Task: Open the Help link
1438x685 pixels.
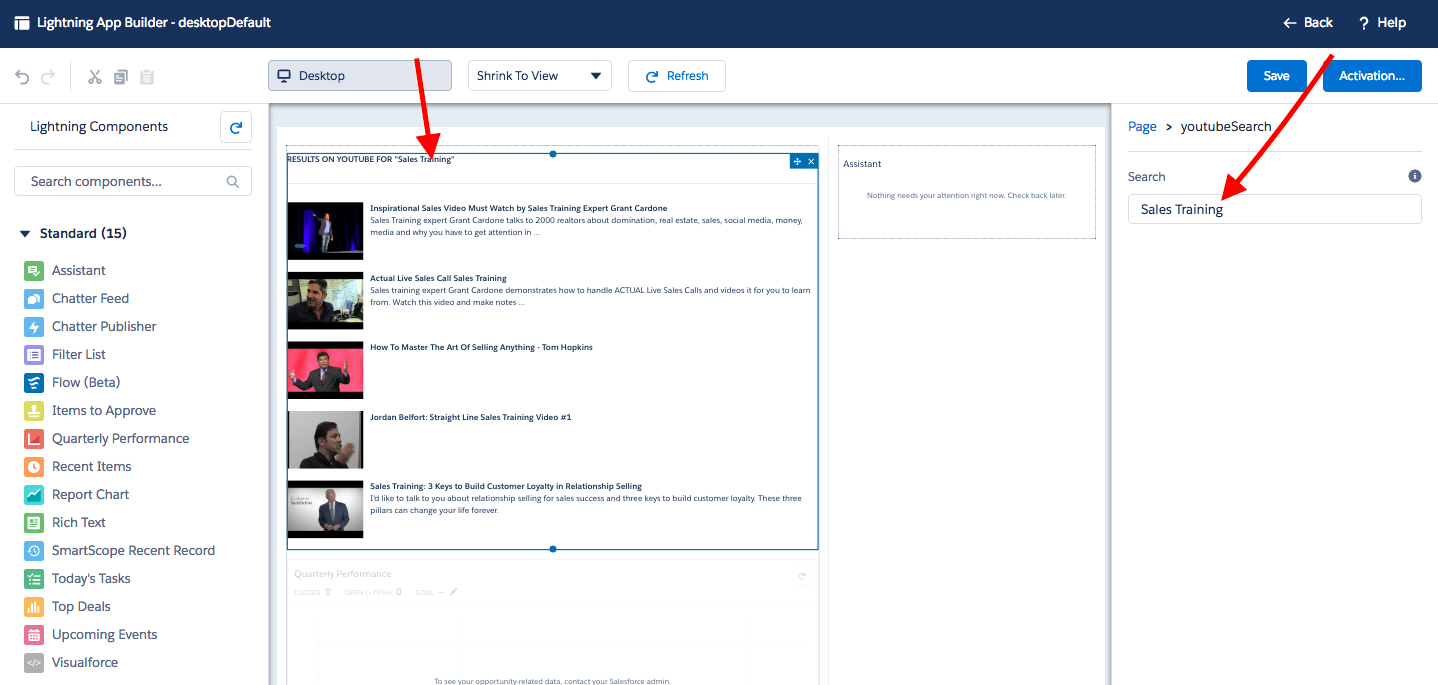Action: click(x=1382, y=22)
